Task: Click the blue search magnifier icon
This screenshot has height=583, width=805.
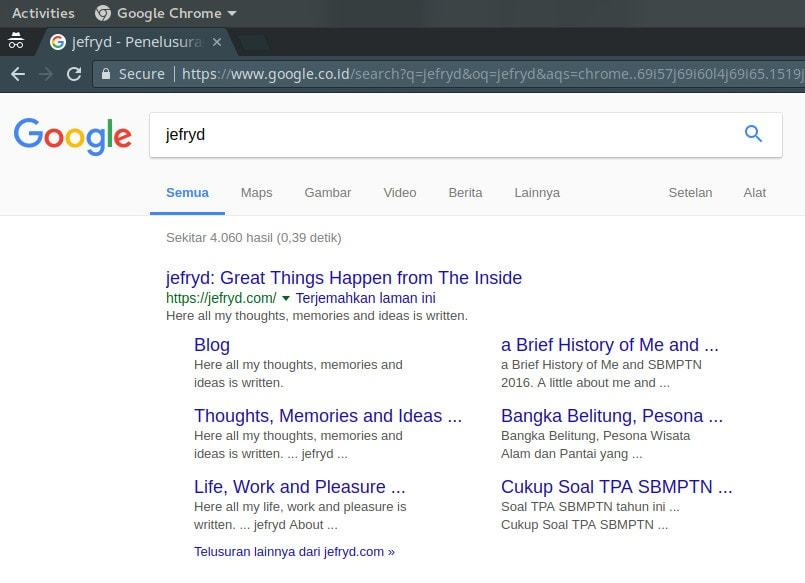Action: pyautogui.click(x=753, y=134)
